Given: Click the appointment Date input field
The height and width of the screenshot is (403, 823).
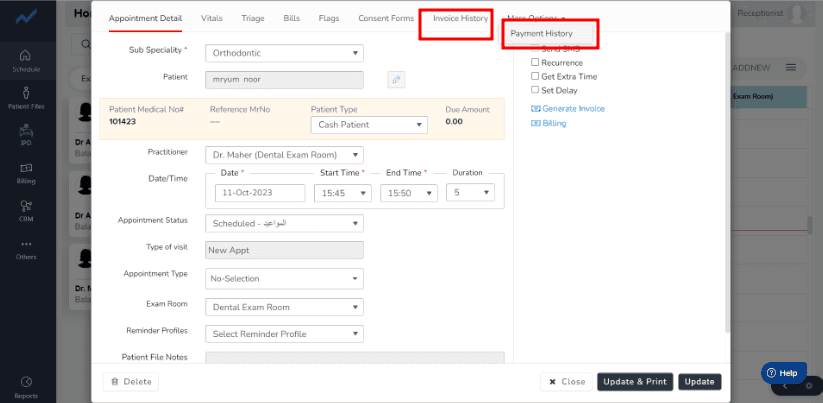Looking at the screenshot, I should tap(260, 193).
